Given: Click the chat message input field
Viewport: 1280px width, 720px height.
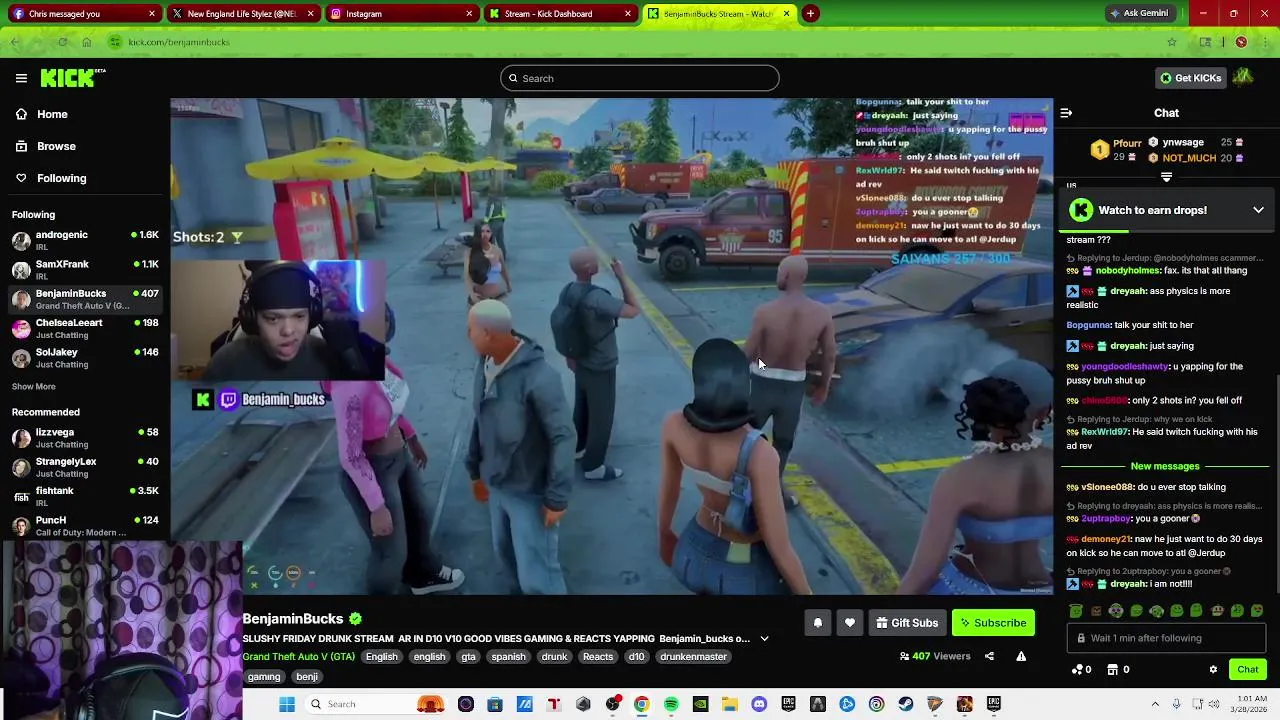Looking at the screenshot, I should pyautogui.click(x=1168, y=638).
